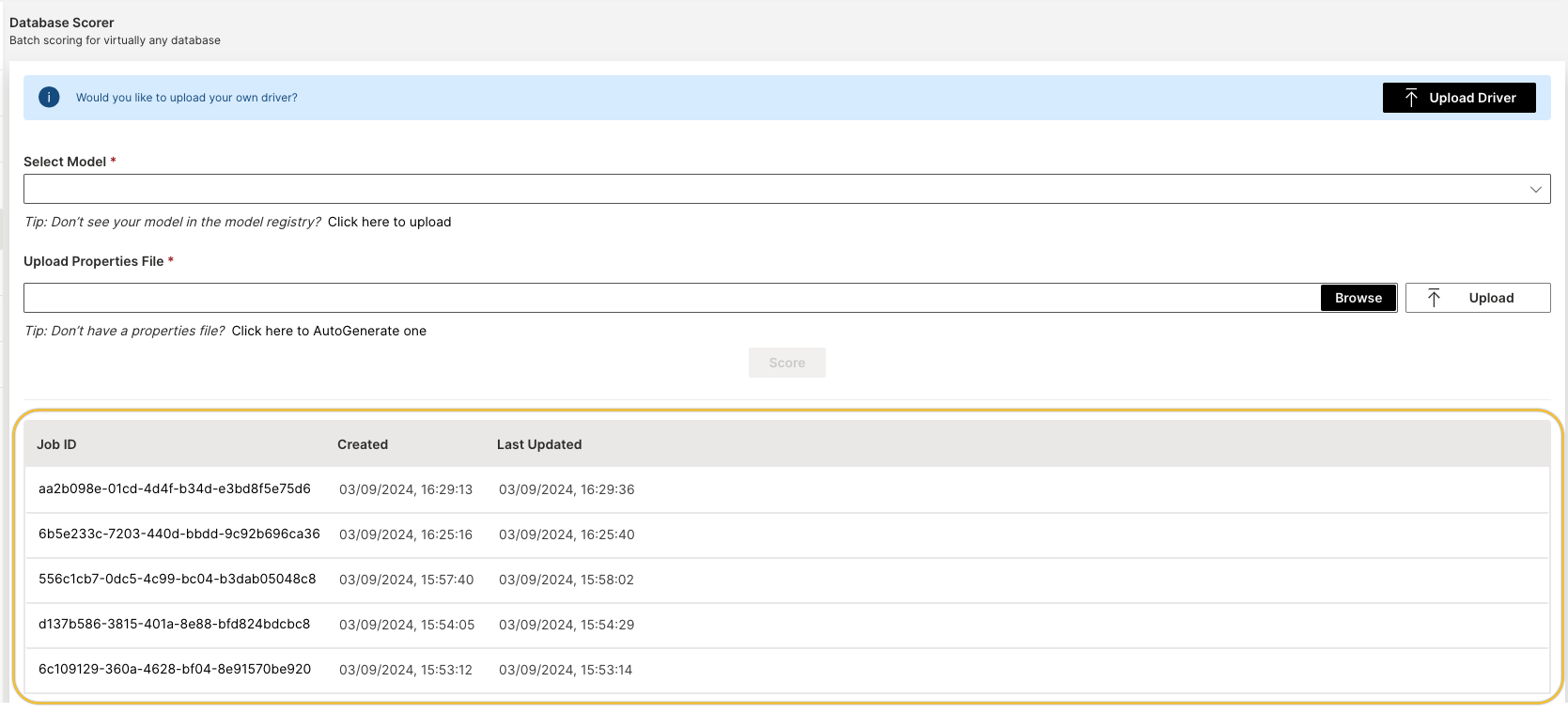The image size is (1568, 713).
Task: Open job row 6c109129-360a-4628-bf04-8e91570be920
Action: click(175, 670)
